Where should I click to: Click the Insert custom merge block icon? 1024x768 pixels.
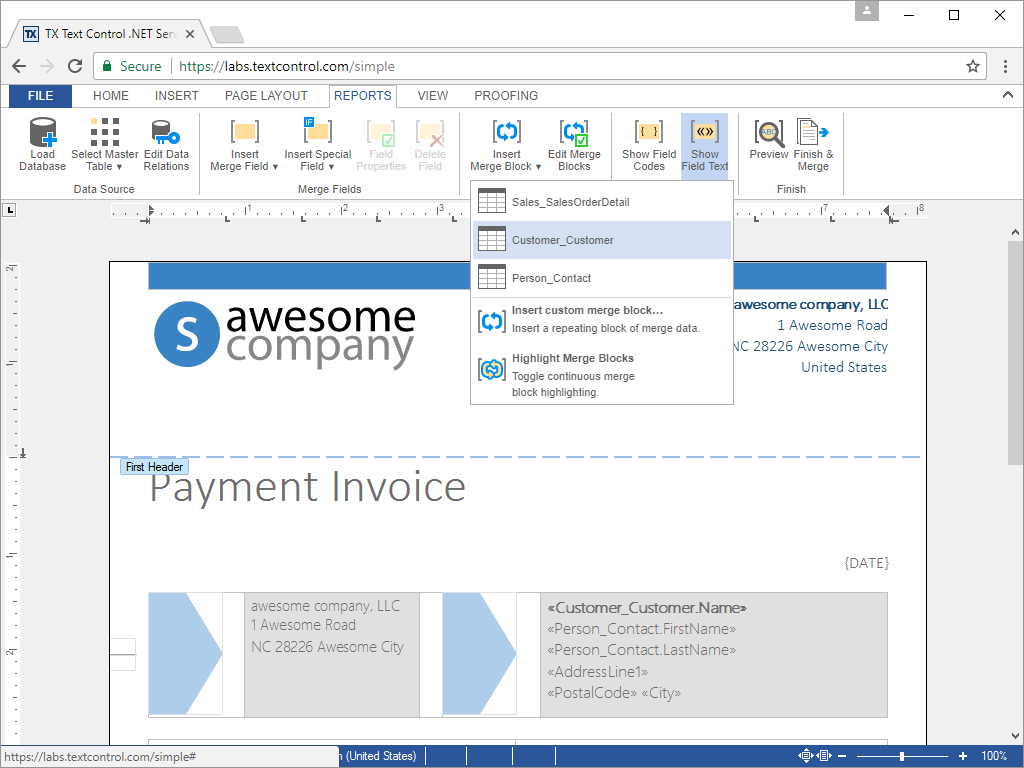point(492,321)
